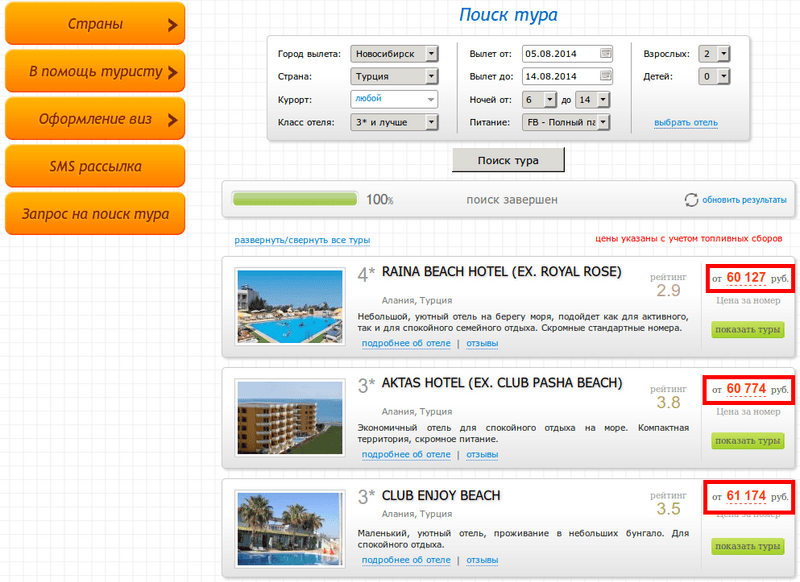Click the 'Курорт' resort input field
Image resolution: width=800 pixels, height=582 pixels.
394,100
